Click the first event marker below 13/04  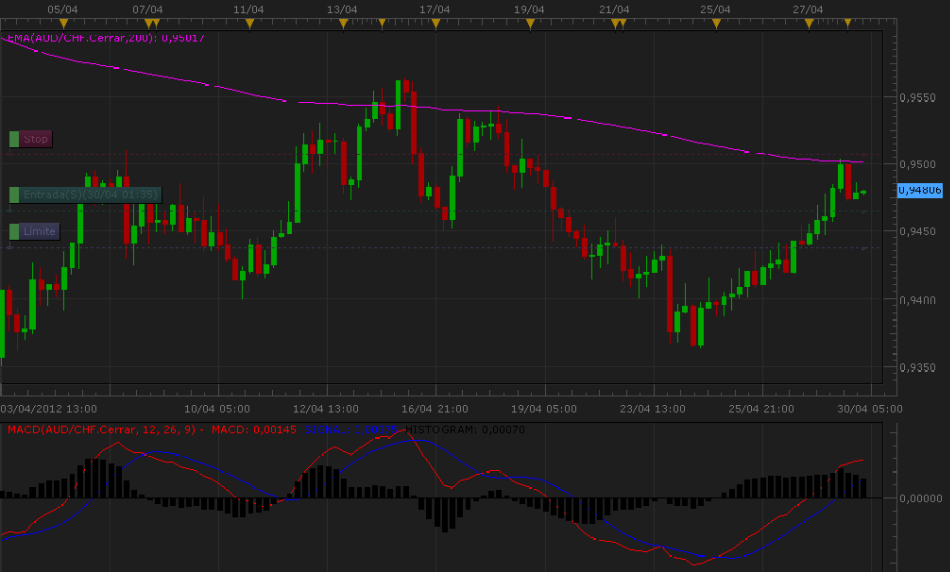343,21
